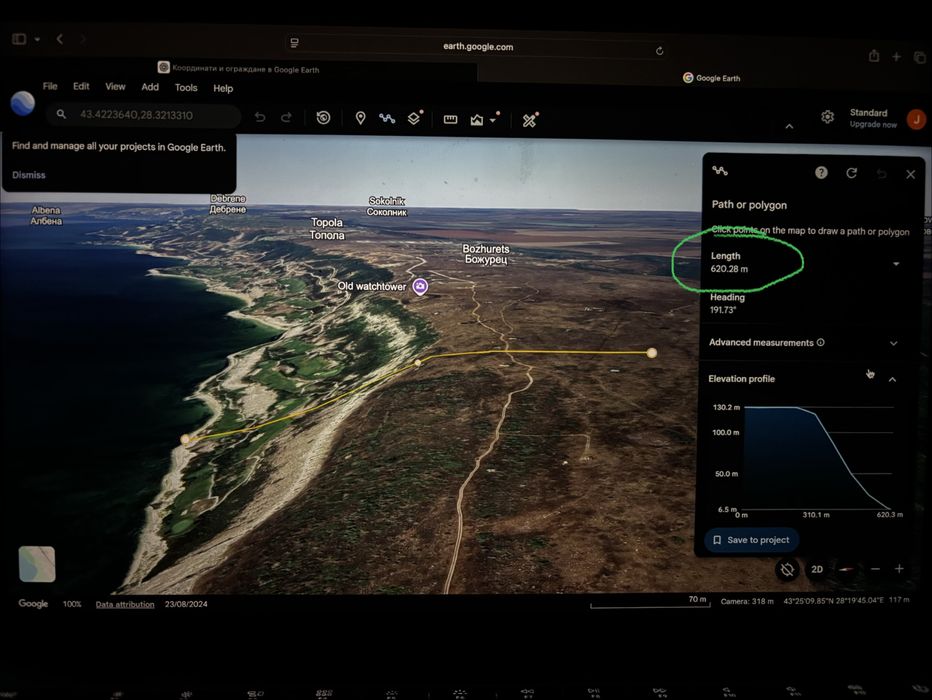Click the help question mark in panel
The height and width of the screenshot is (700, 932).
point(821,172)
